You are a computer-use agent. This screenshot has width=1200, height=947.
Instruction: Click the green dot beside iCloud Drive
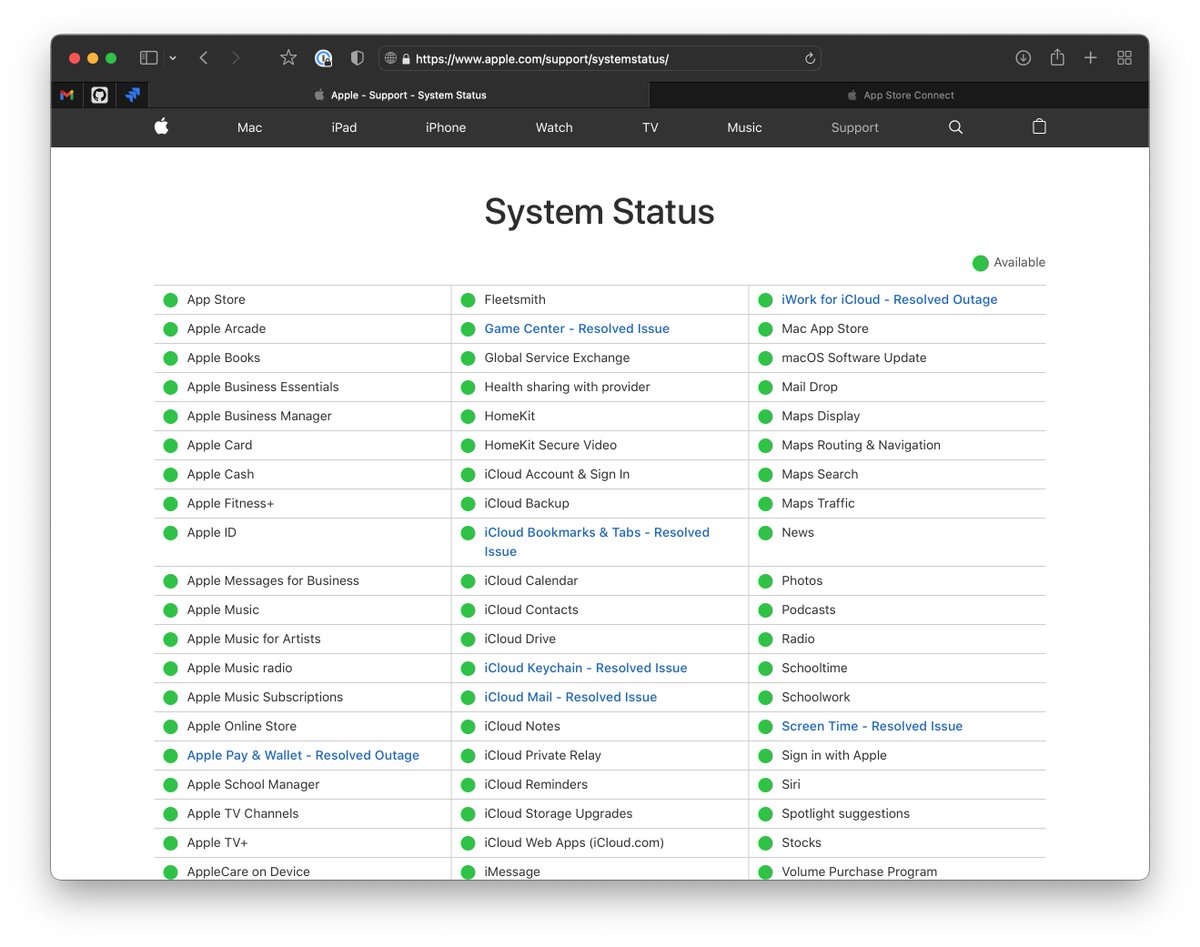click(x=468, y=638)
